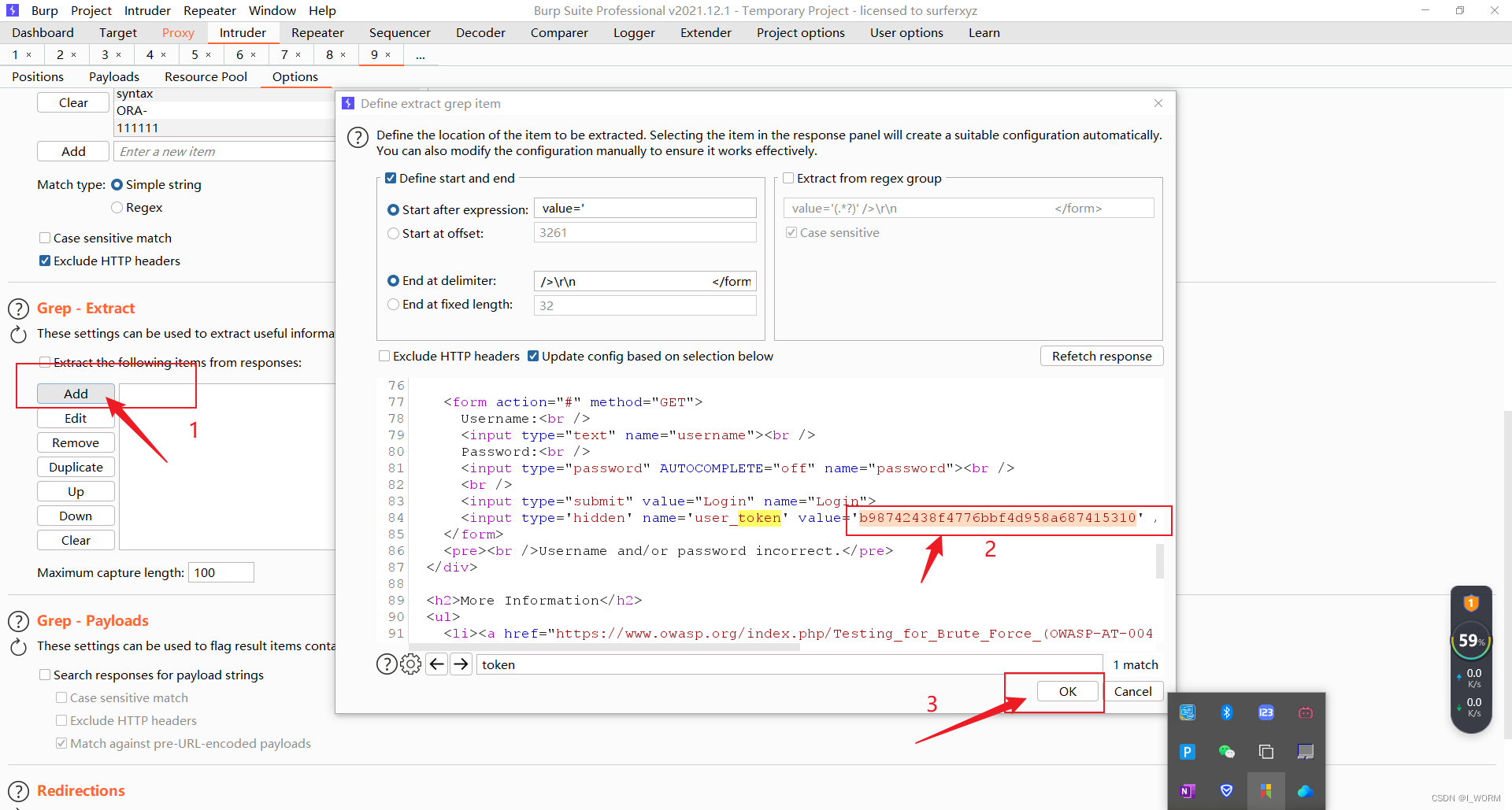Click the orange shield on the floating widget
The width and height of the screenshot is (1512, 810).
tap(1470, 604)
